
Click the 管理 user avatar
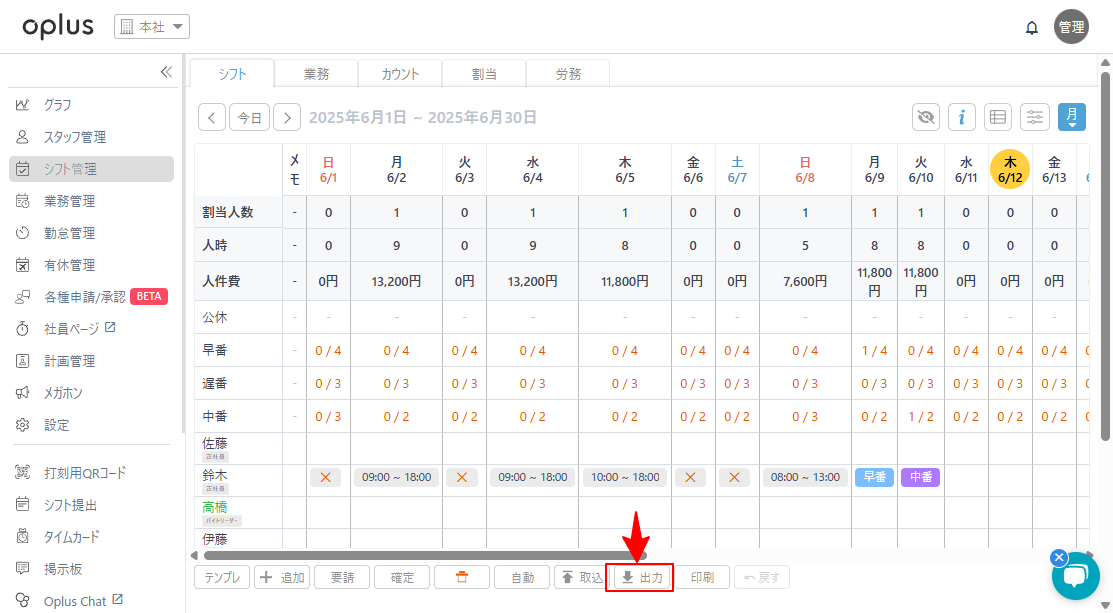coord(1071,27)
